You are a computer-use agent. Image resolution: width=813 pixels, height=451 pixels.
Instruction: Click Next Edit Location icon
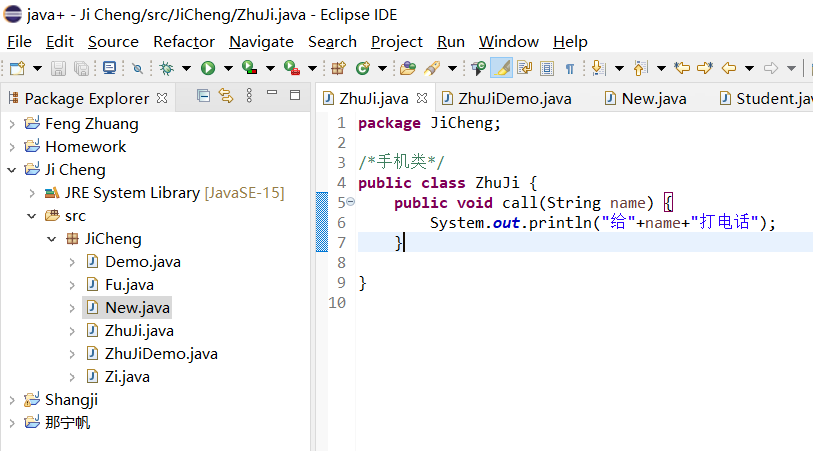705,68
